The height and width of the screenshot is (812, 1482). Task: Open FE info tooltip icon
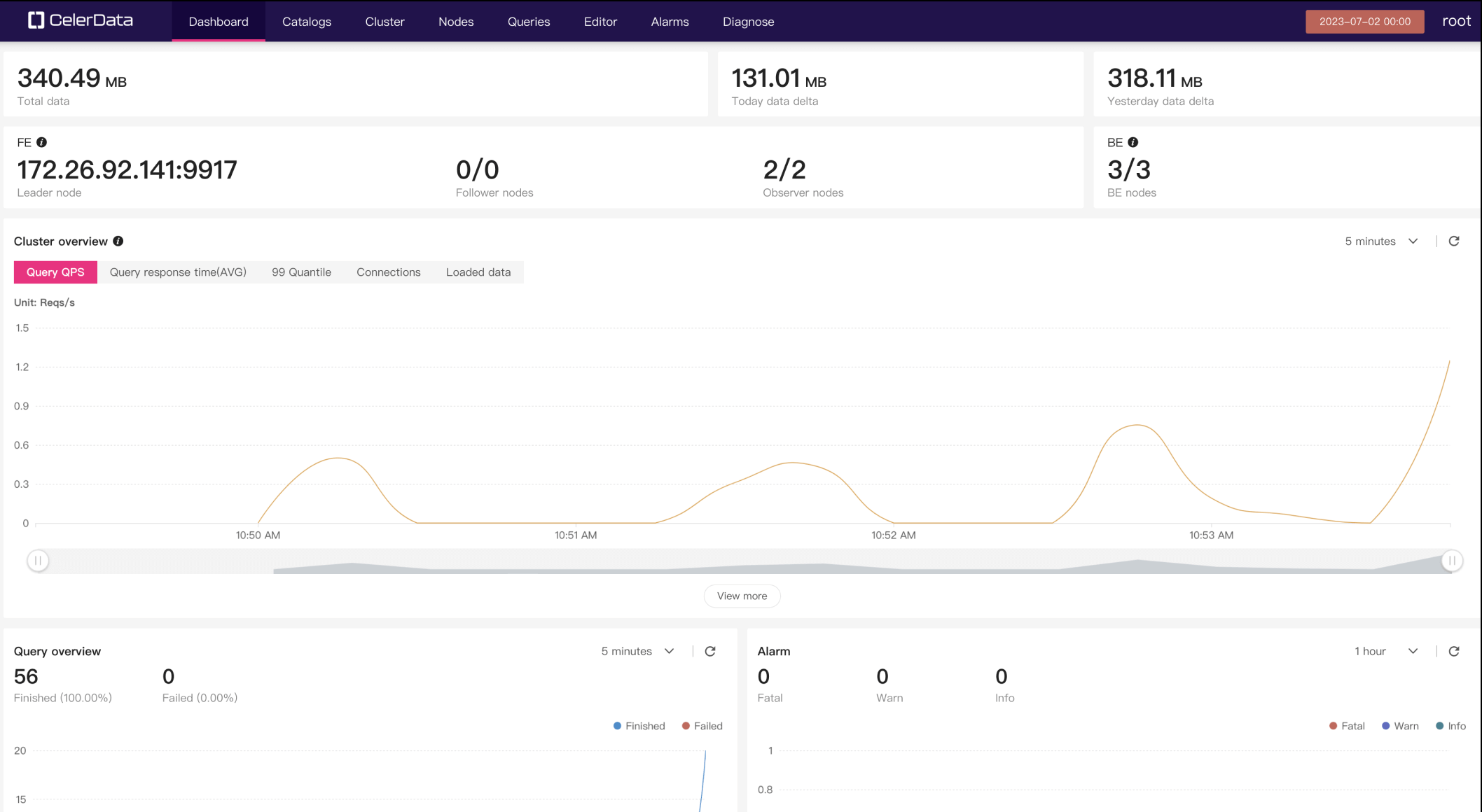[x=42, y=142]
